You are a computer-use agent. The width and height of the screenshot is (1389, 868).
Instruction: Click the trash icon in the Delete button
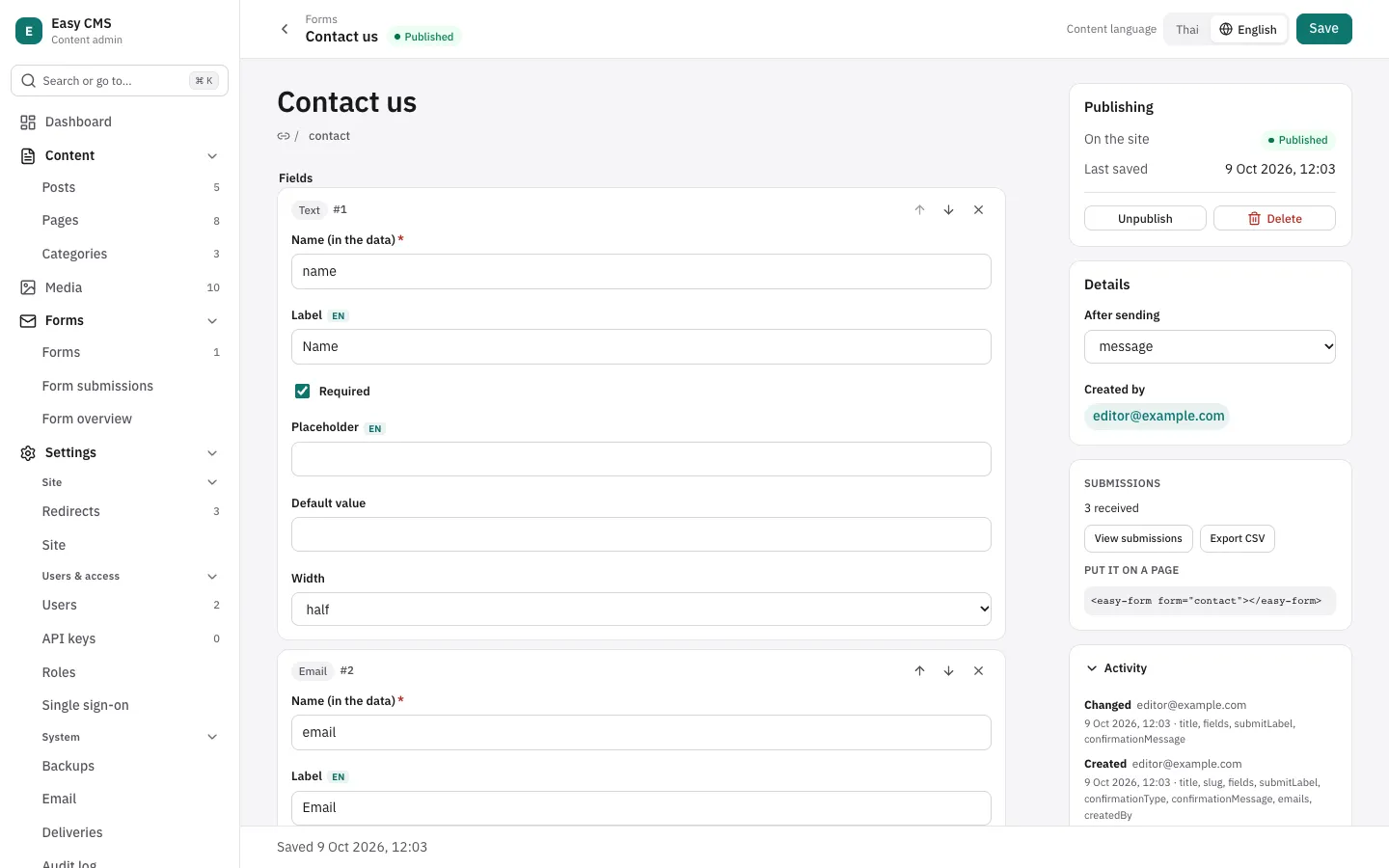(1254, 219)
